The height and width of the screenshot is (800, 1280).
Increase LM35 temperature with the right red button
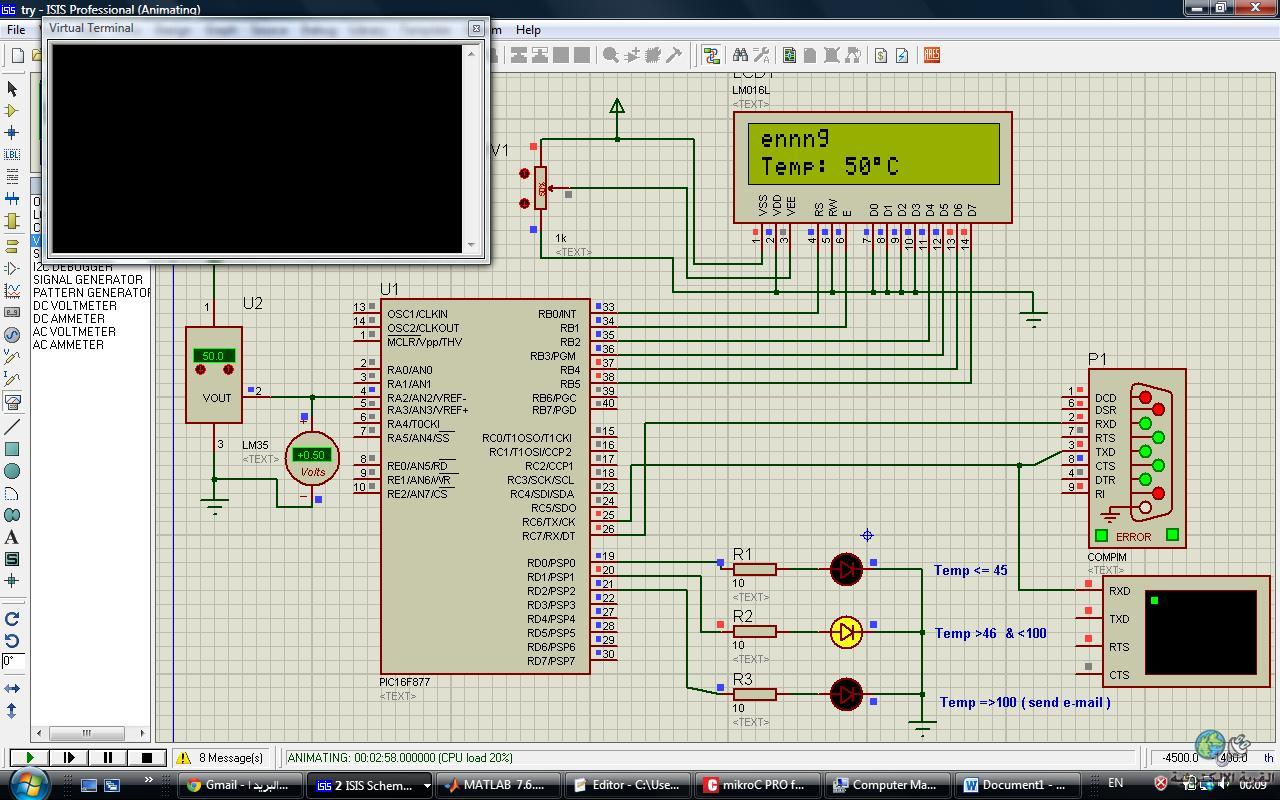click(229, 370)
